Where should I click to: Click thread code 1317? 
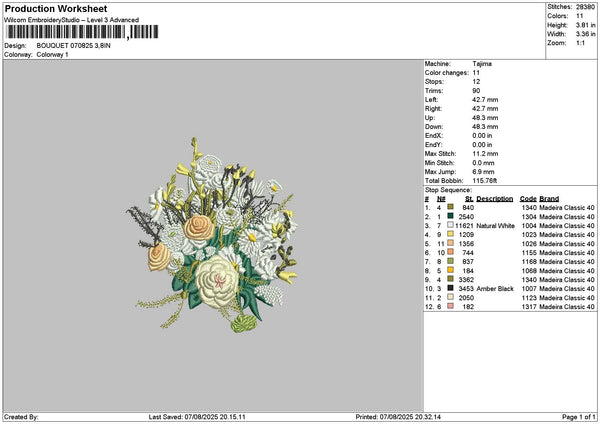click(529, 307)
